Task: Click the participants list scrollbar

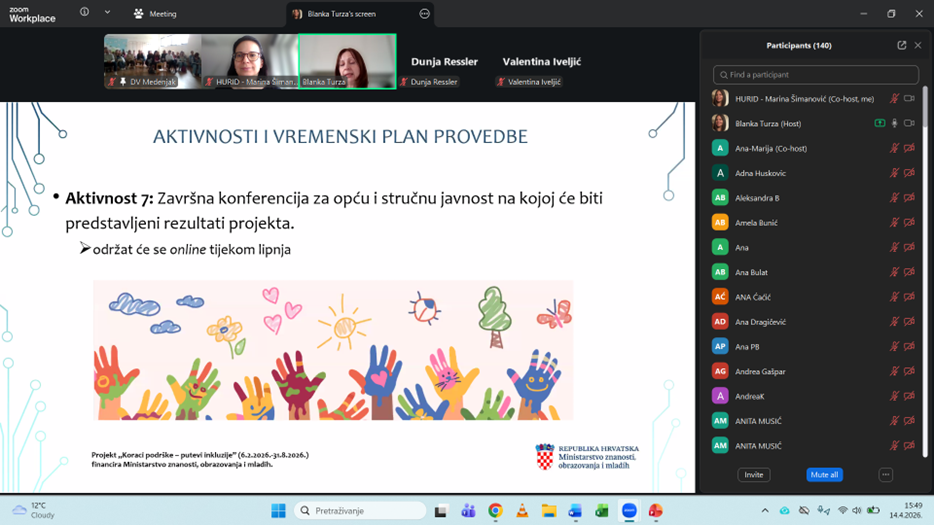Action: click(x=927, y=150)
